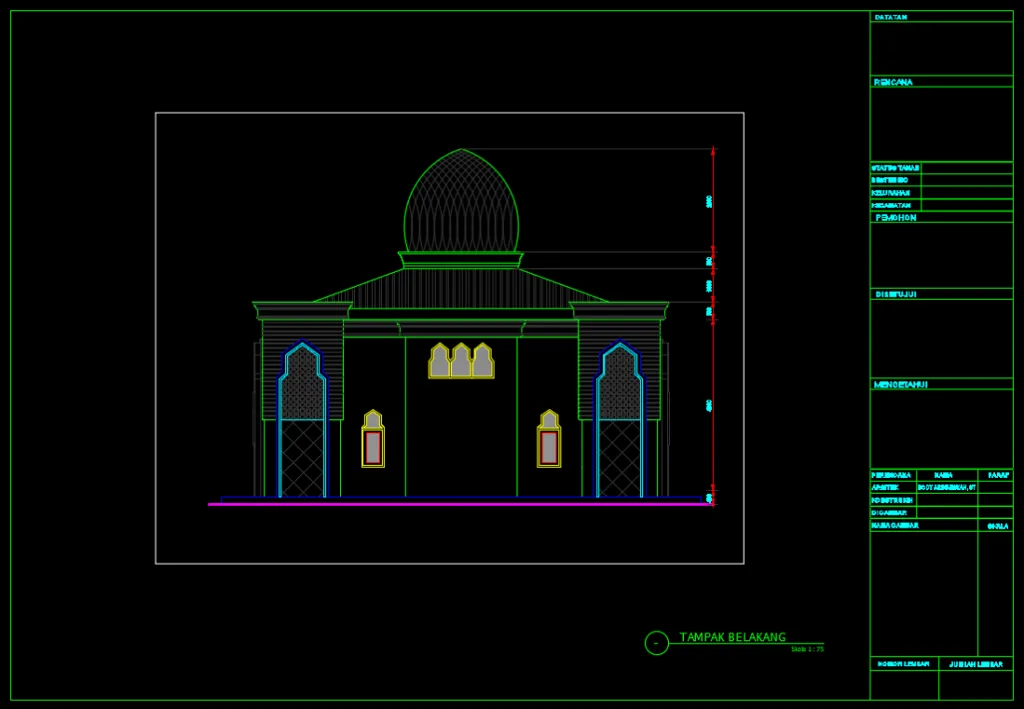This screenshot has width=1024, height=709.
Task: Click the MENGETAHUI section heading
Action: click(x=901, y=385)
